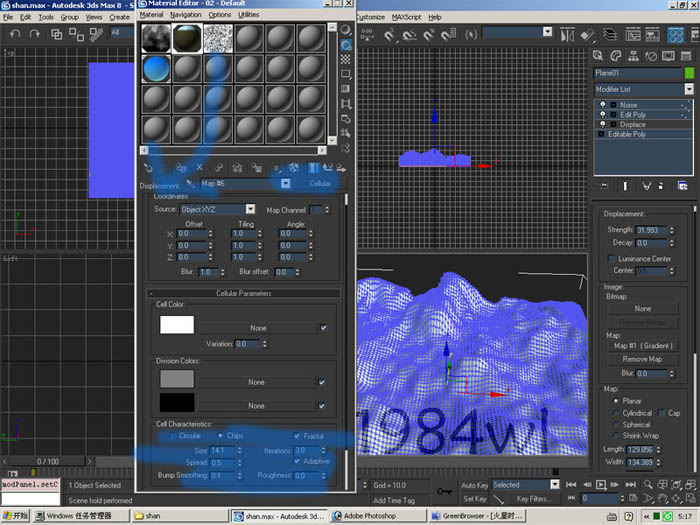The width and height of the screenshot is (700, 525).
Task: Open the Material menu in Material Editor
Action: point(151,15)
